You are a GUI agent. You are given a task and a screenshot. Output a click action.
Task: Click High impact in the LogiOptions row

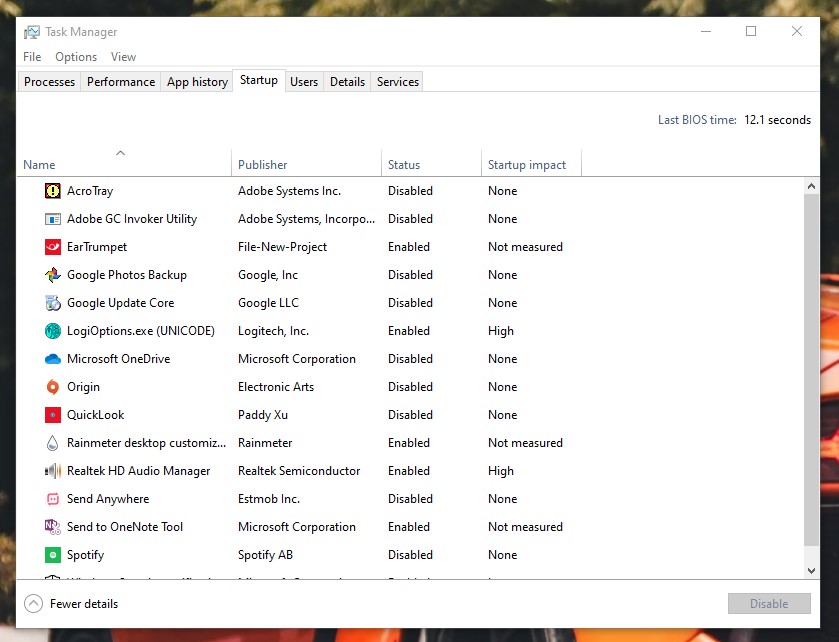pos(501,331)
